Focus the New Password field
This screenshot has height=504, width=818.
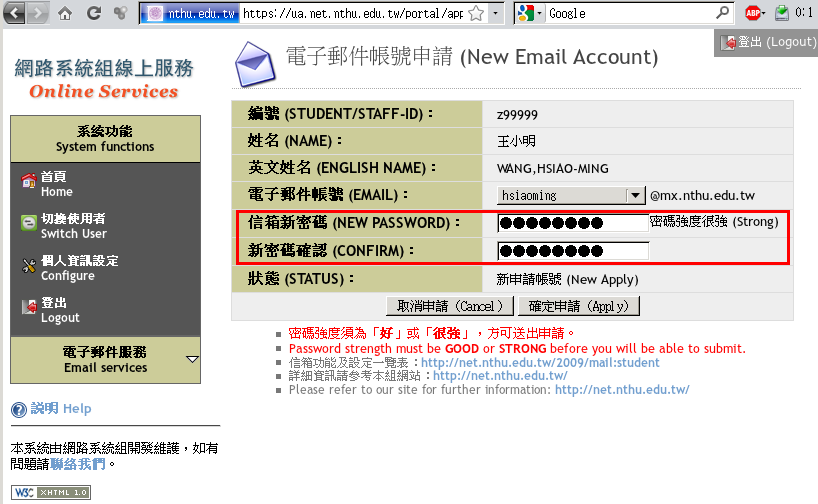[x=572, y=223]
